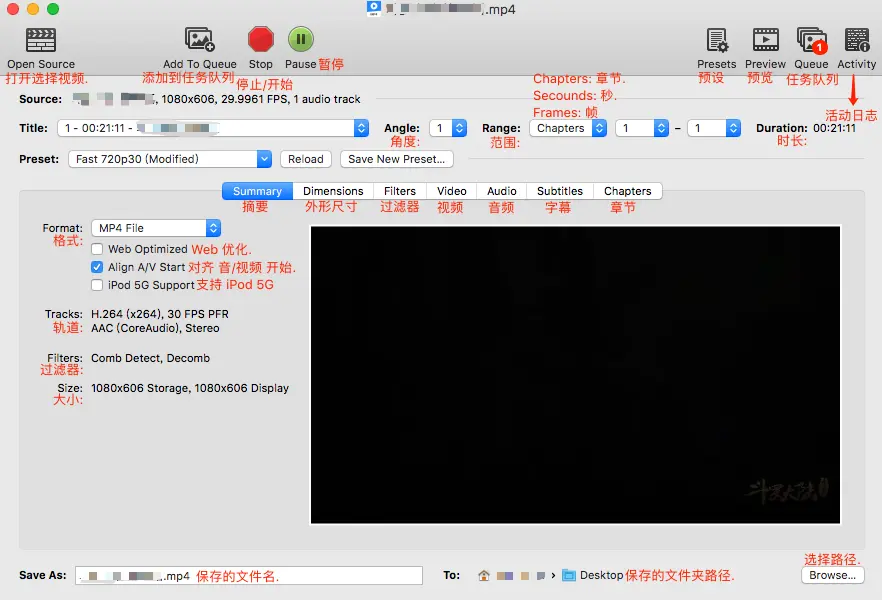Open the Title dropdown
The width and height of the screenshot is (882, 600).
[x=213, y=128]
